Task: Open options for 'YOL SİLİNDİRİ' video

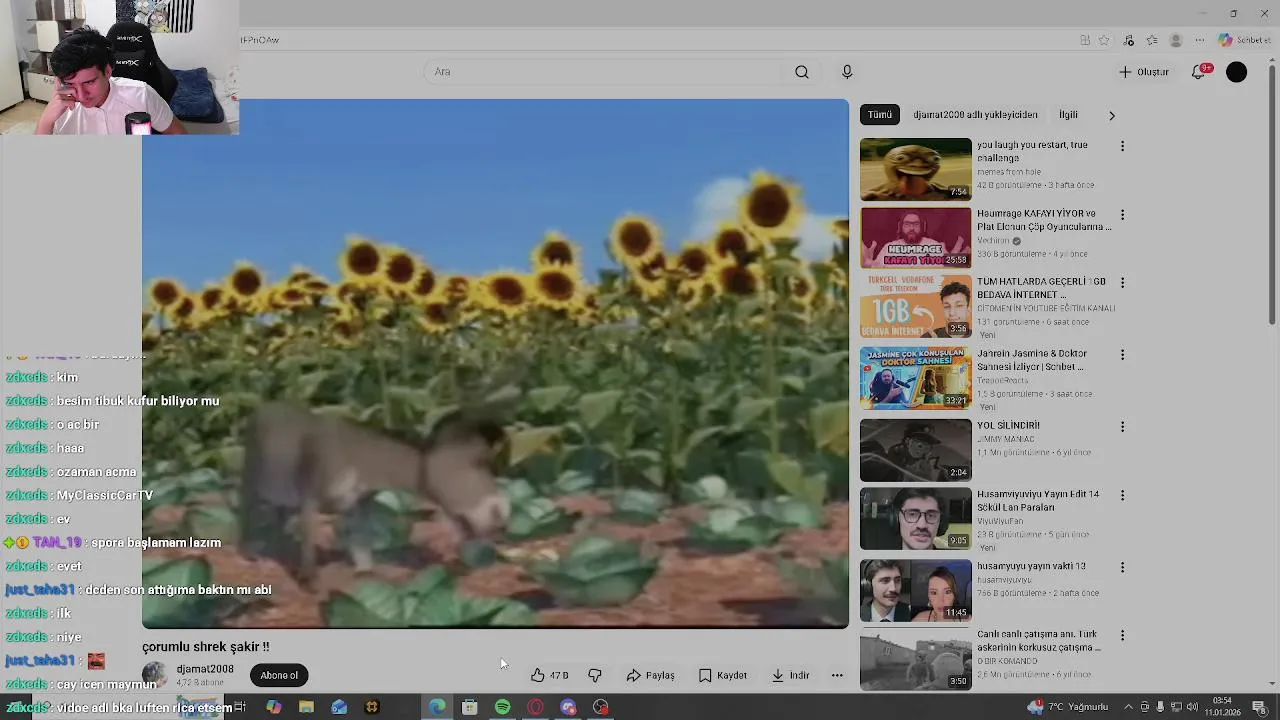Action: tap(1122, 427)
